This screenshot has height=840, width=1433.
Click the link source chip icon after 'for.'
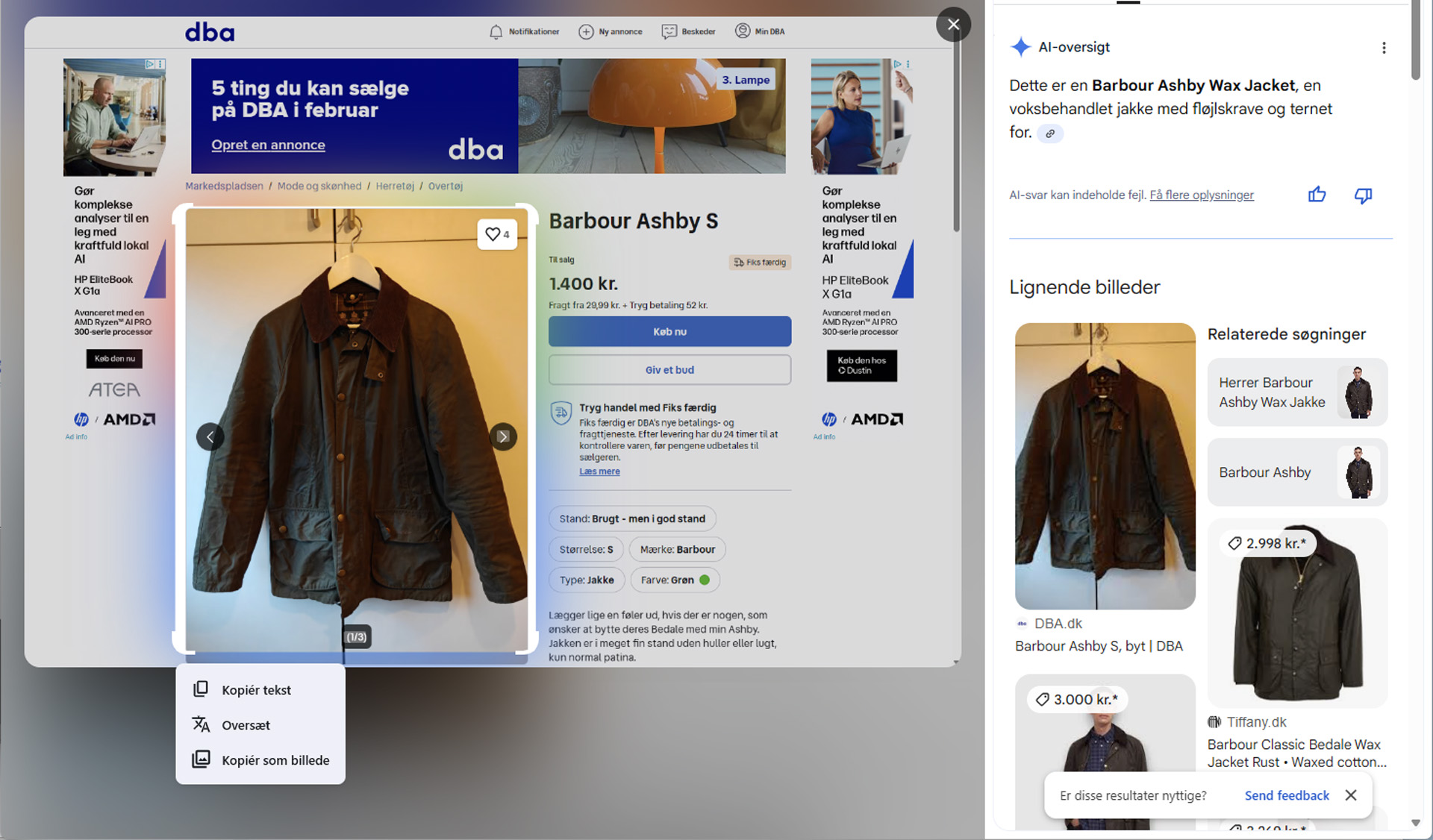1050,134
